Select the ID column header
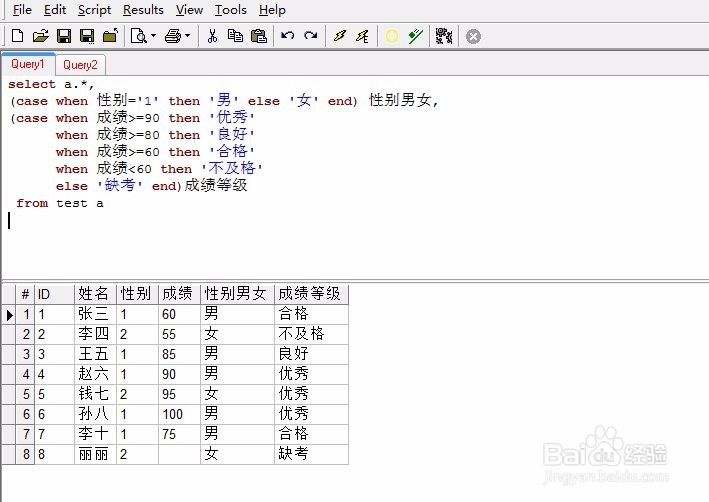The width and height of the screenshot is (709, 502). point(54,294)
